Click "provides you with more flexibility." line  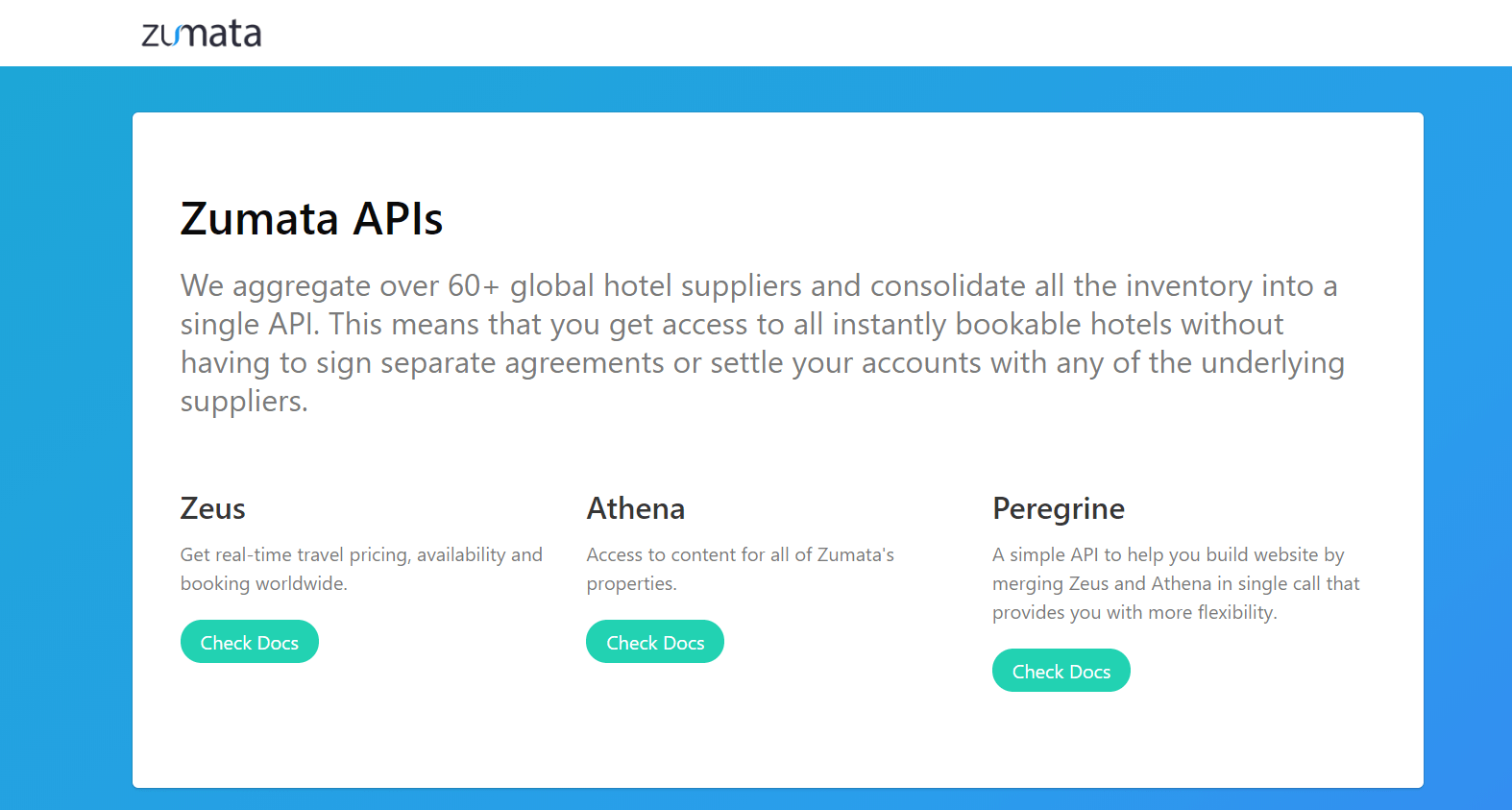tap(1134, 612)
